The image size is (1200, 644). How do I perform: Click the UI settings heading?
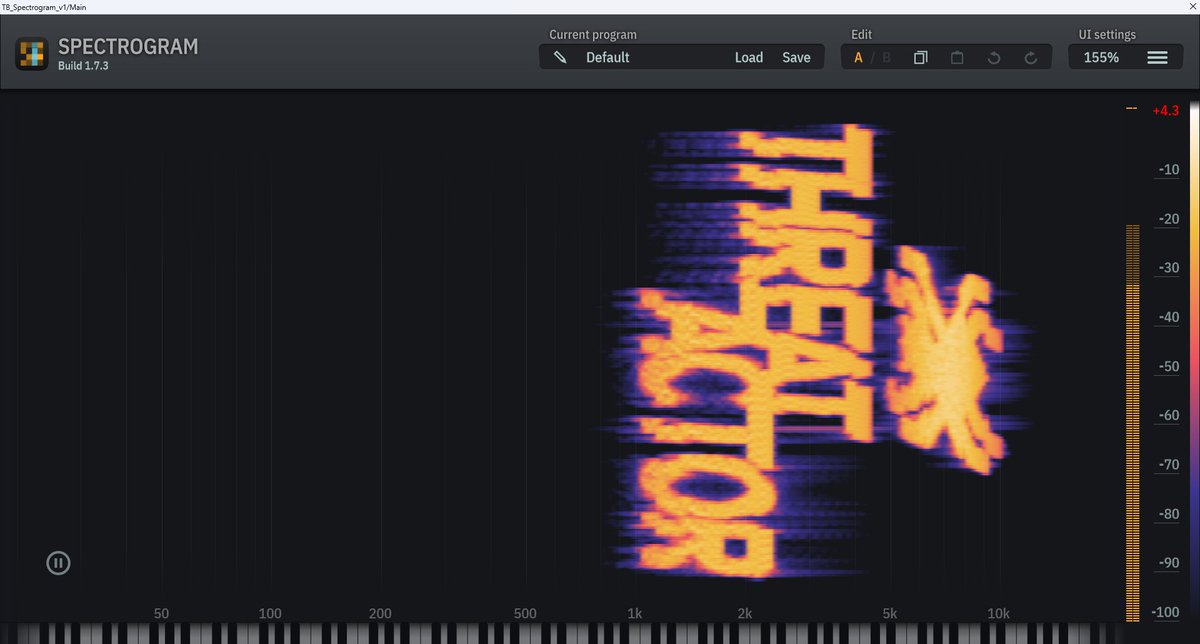[x=1107, y=34]
